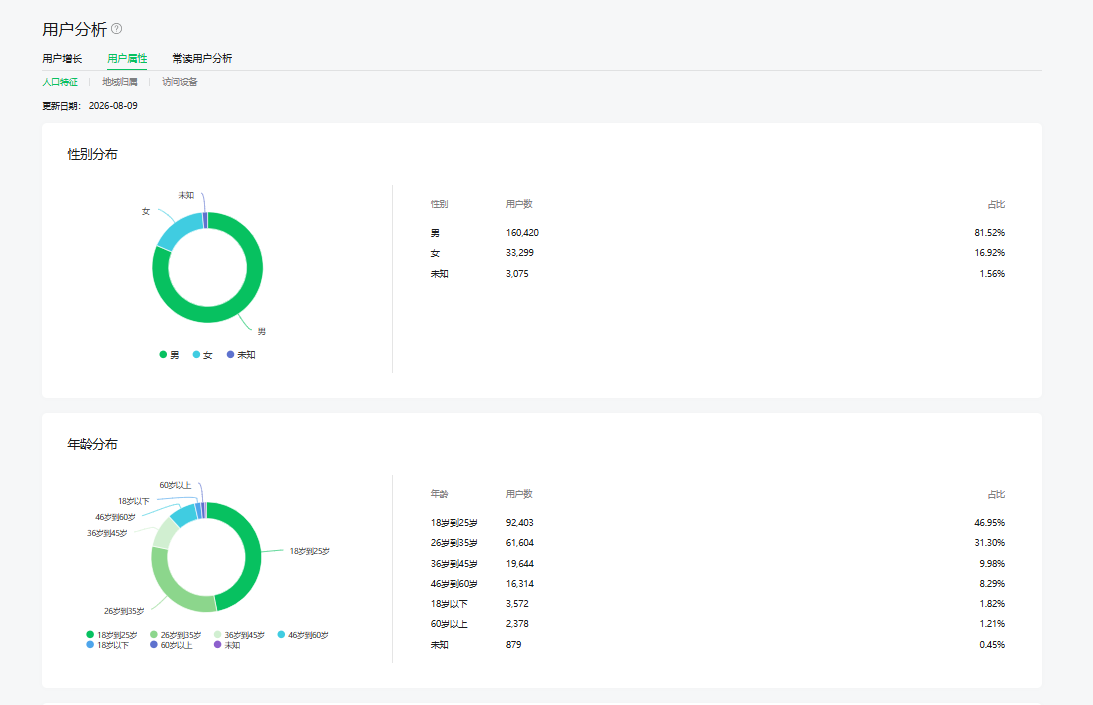The width and height of the screenshot is (1093, 705).
Task: Go to the 访问设备 sub-tab
Action: [180, 82]
